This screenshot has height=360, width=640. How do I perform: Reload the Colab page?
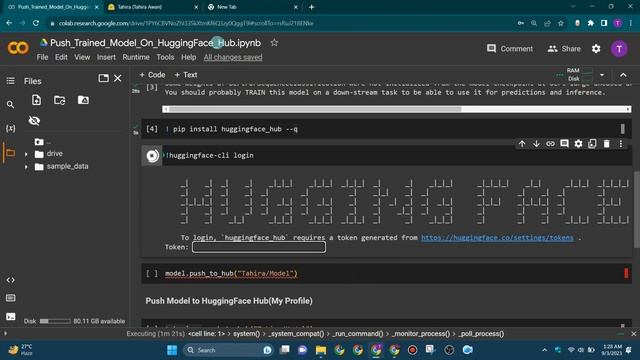tap(36, 23)
